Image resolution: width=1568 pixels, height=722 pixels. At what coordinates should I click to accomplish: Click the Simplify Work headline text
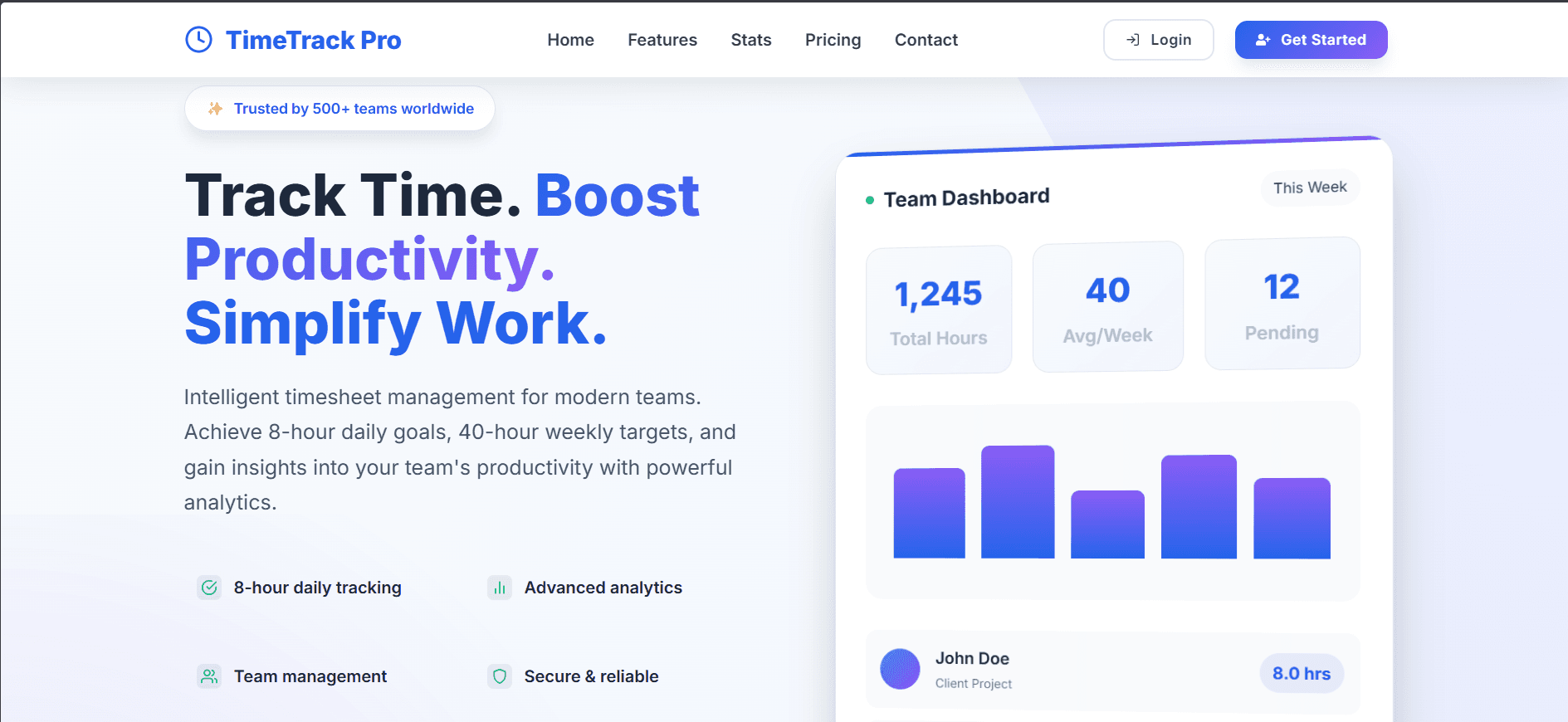pyautogui.click(x=396, y=323)
